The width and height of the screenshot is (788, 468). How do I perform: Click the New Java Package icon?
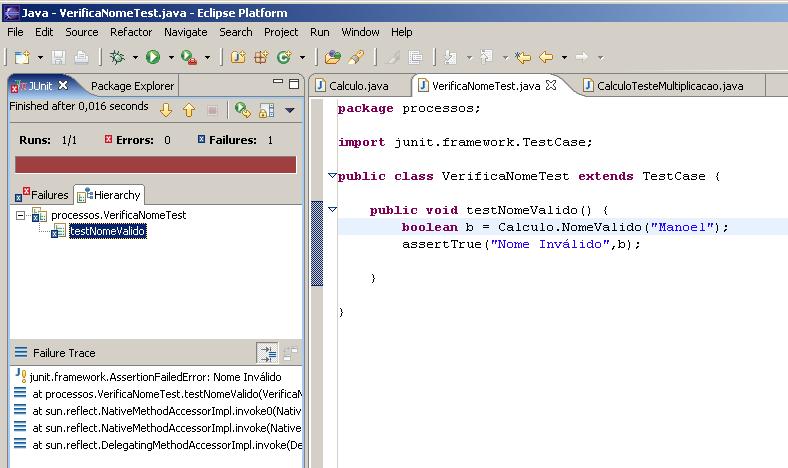click(261, 57)
